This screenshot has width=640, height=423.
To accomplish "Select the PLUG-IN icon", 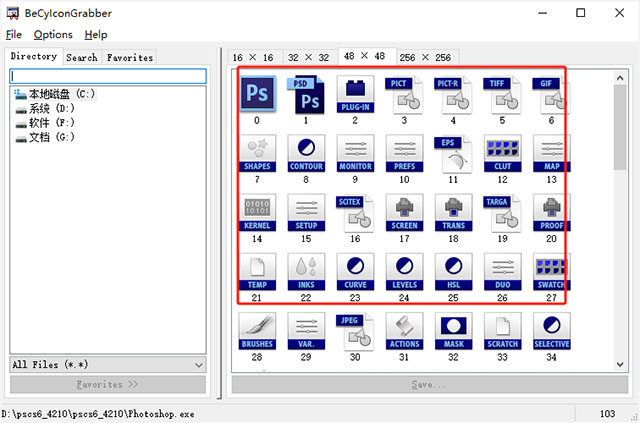I will (355, 95).
